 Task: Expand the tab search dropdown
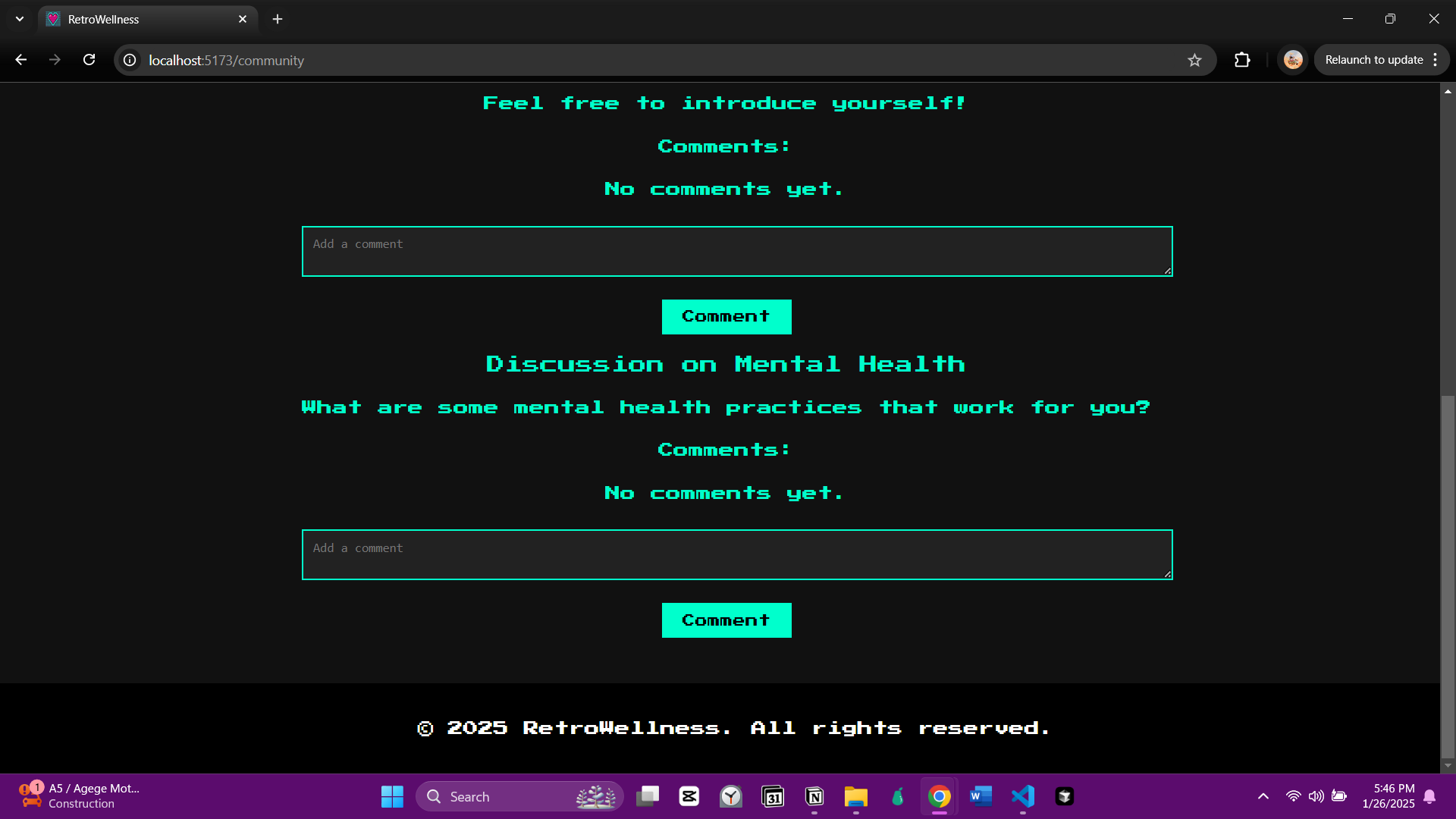coord(20,19)
